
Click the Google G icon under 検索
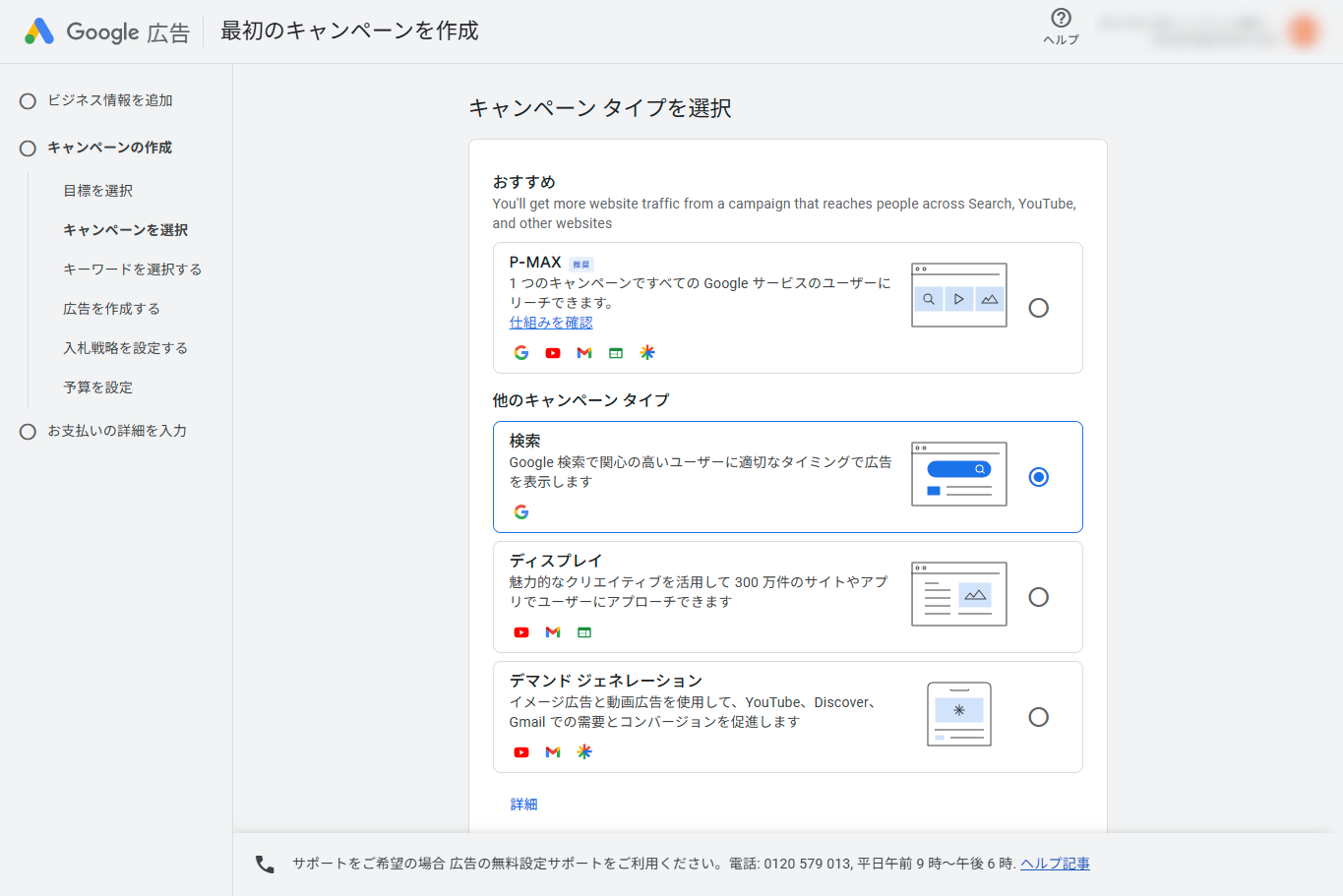521,511
